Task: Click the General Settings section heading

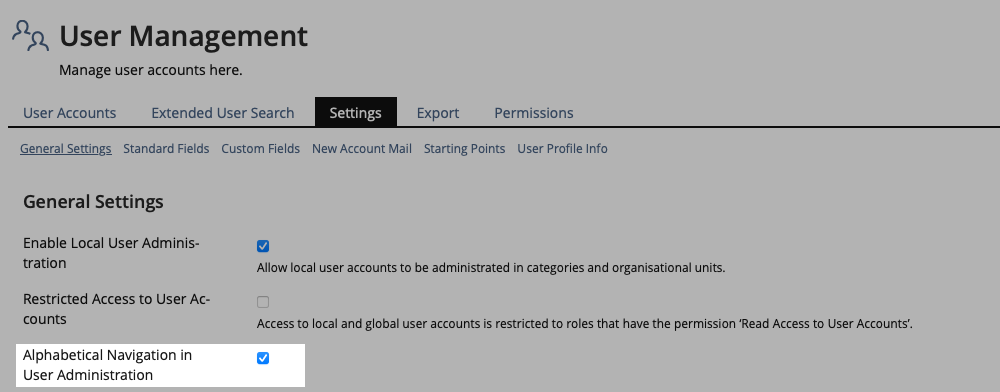Action: coord(93,201)
